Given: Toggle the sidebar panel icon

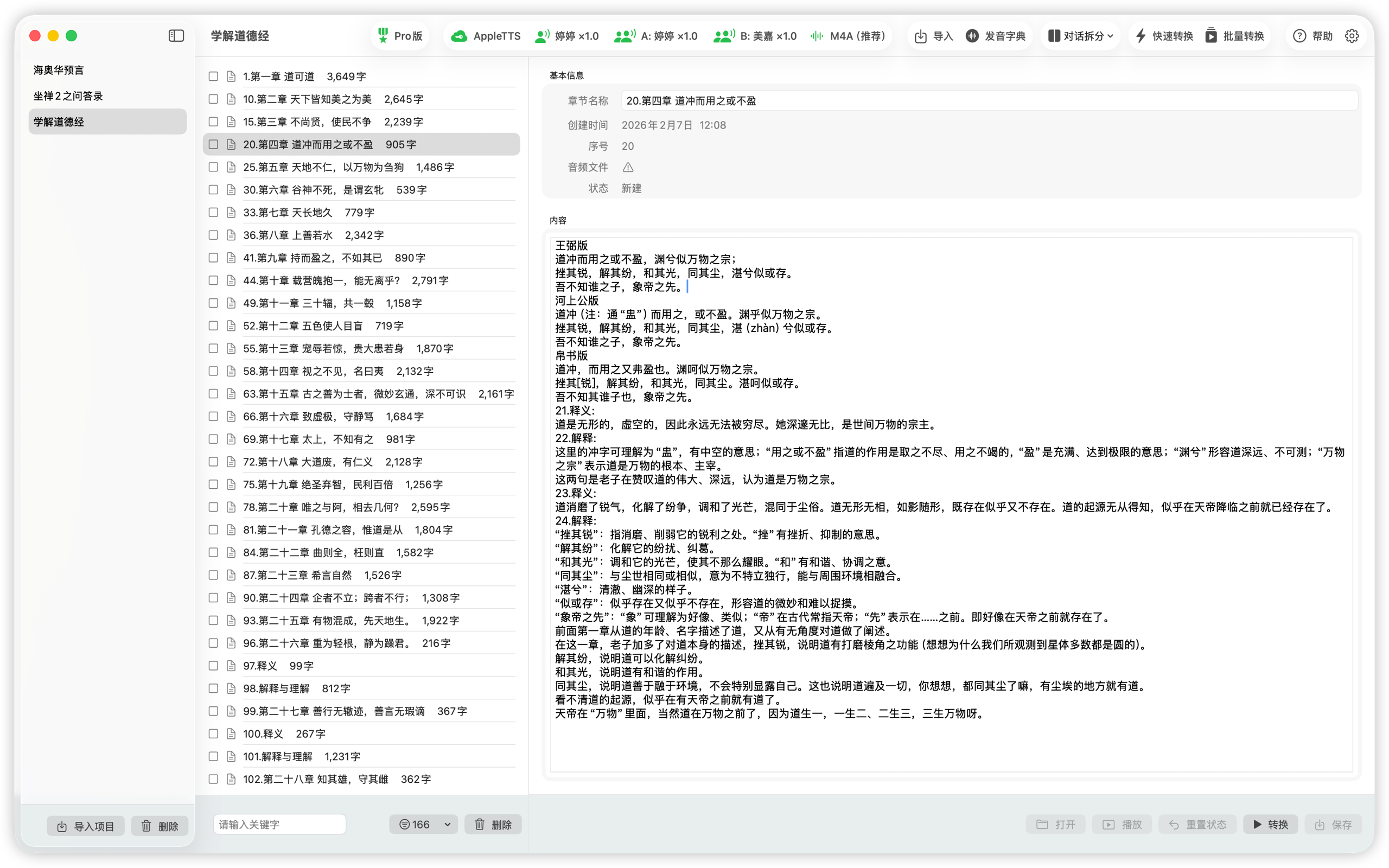Looking at the screenshot, I should click(176, 36).
